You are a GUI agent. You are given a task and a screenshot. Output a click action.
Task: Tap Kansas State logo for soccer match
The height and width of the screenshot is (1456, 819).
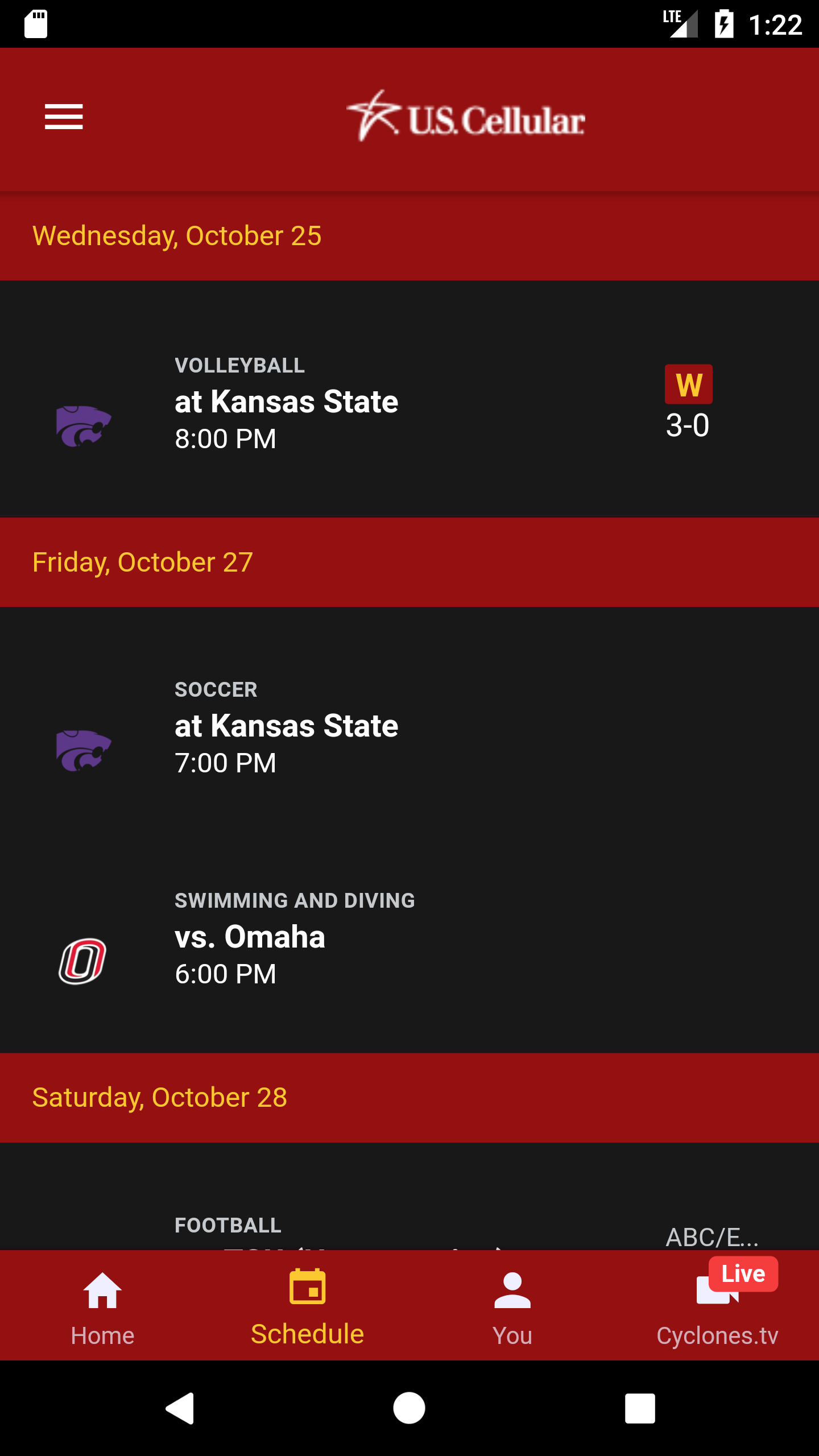84,751
